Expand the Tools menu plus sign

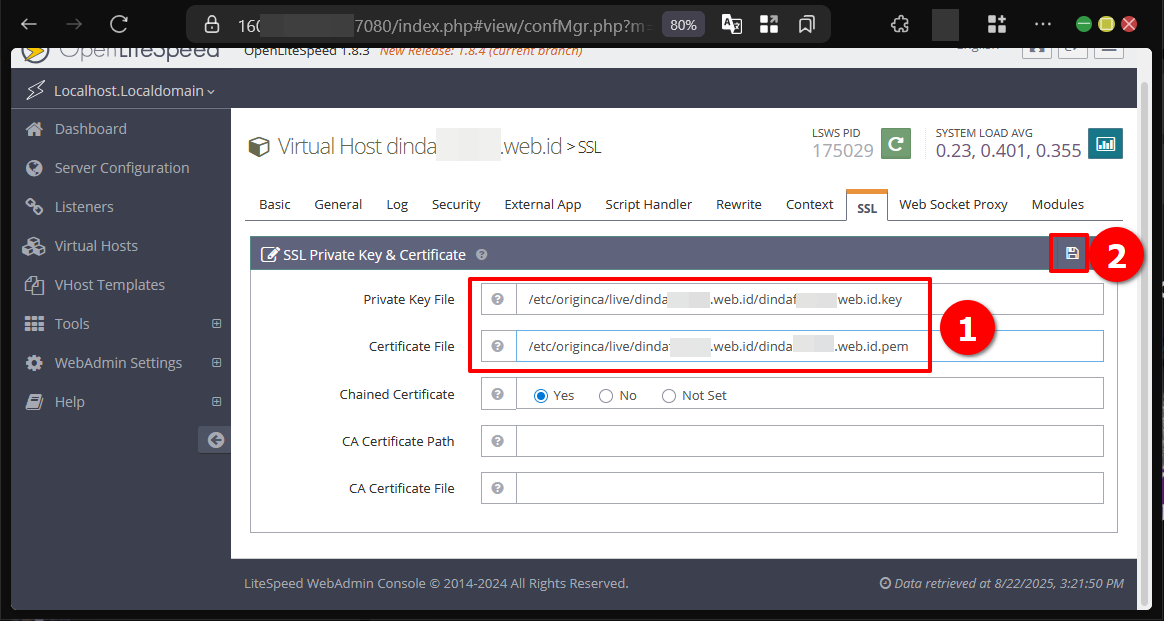pyautogui.click(x=217, y=323)
